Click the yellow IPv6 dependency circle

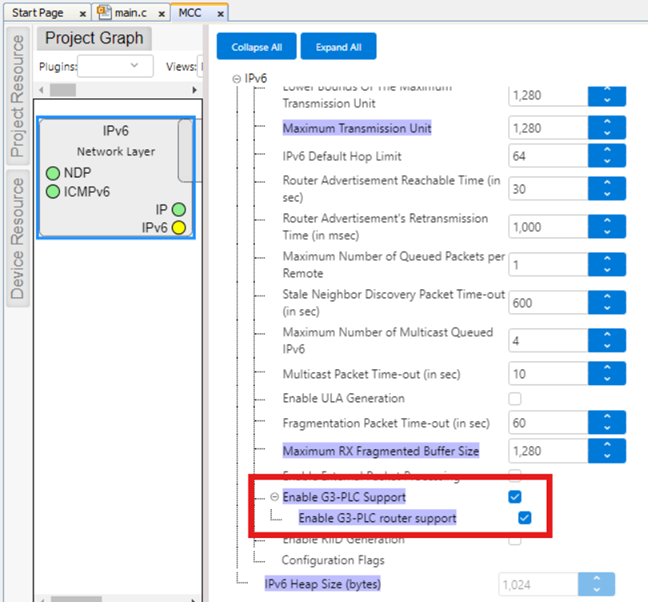pos(178,228)
